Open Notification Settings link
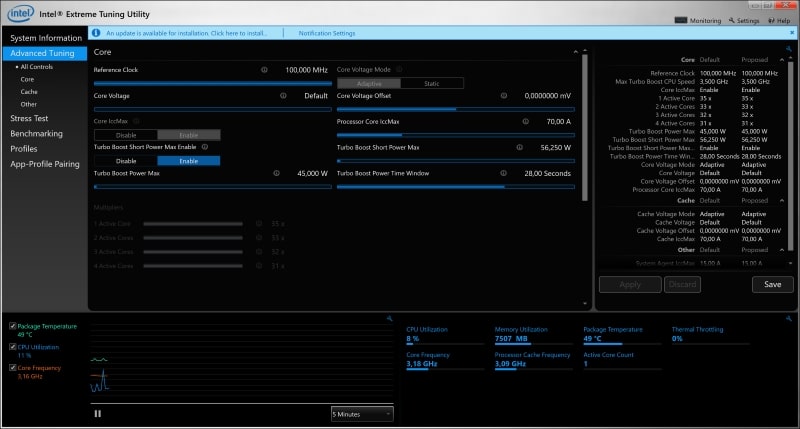 pyautogui.click(x=327, y=33)
